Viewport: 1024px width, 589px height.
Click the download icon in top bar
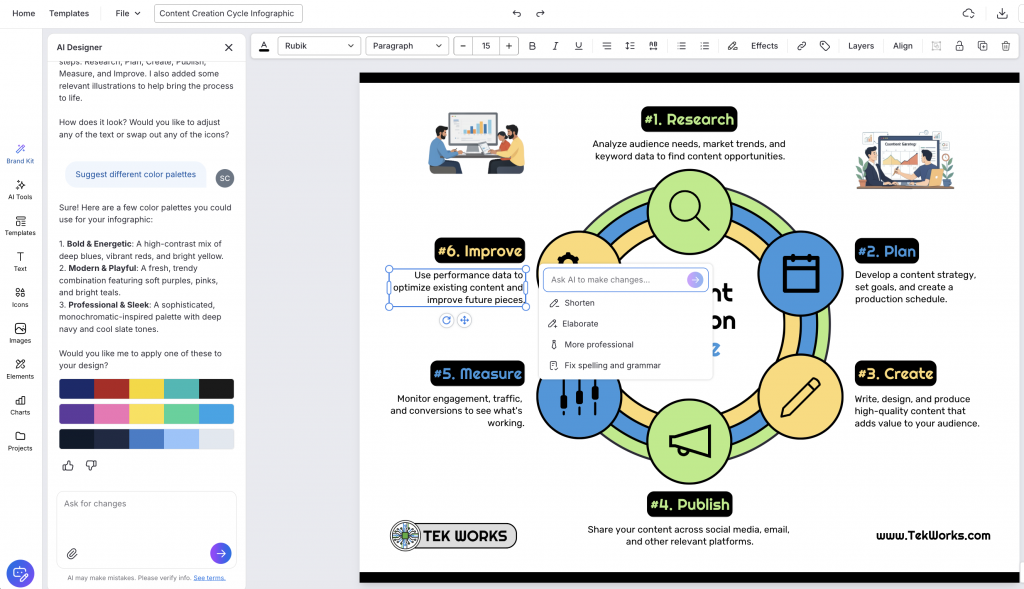(x=1002, y=13)
